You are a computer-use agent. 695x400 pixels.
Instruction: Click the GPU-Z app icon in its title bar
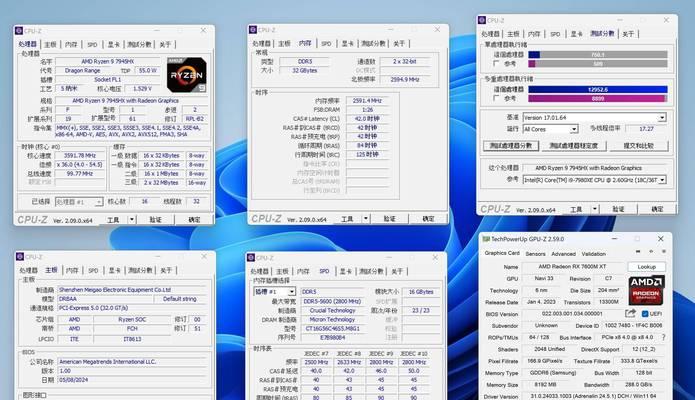click(486, 239)
